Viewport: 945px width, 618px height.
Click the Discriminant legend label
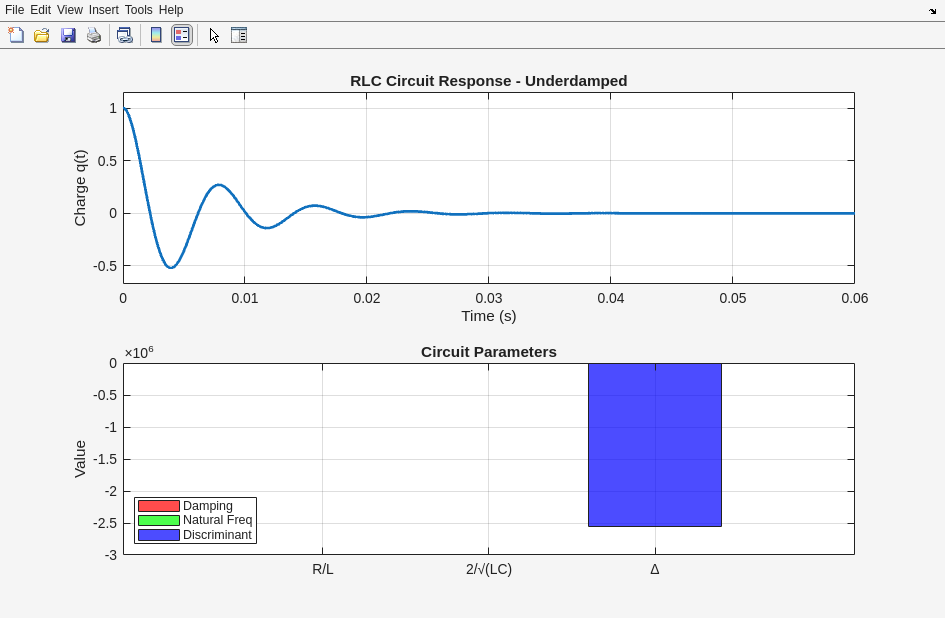point(217,535)
